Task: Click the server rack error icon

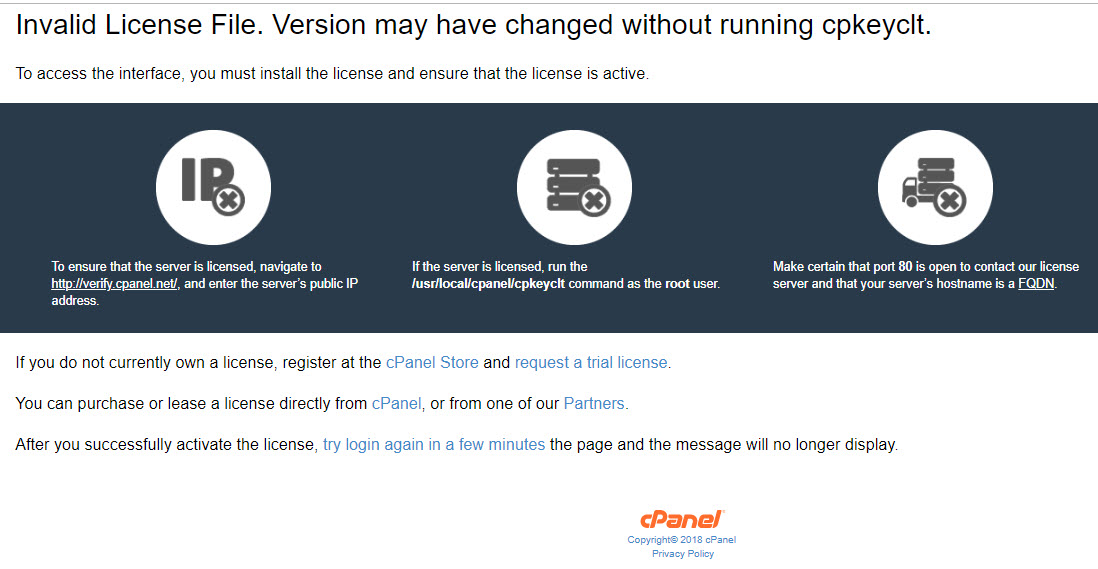Action: [x=574, y=187]
